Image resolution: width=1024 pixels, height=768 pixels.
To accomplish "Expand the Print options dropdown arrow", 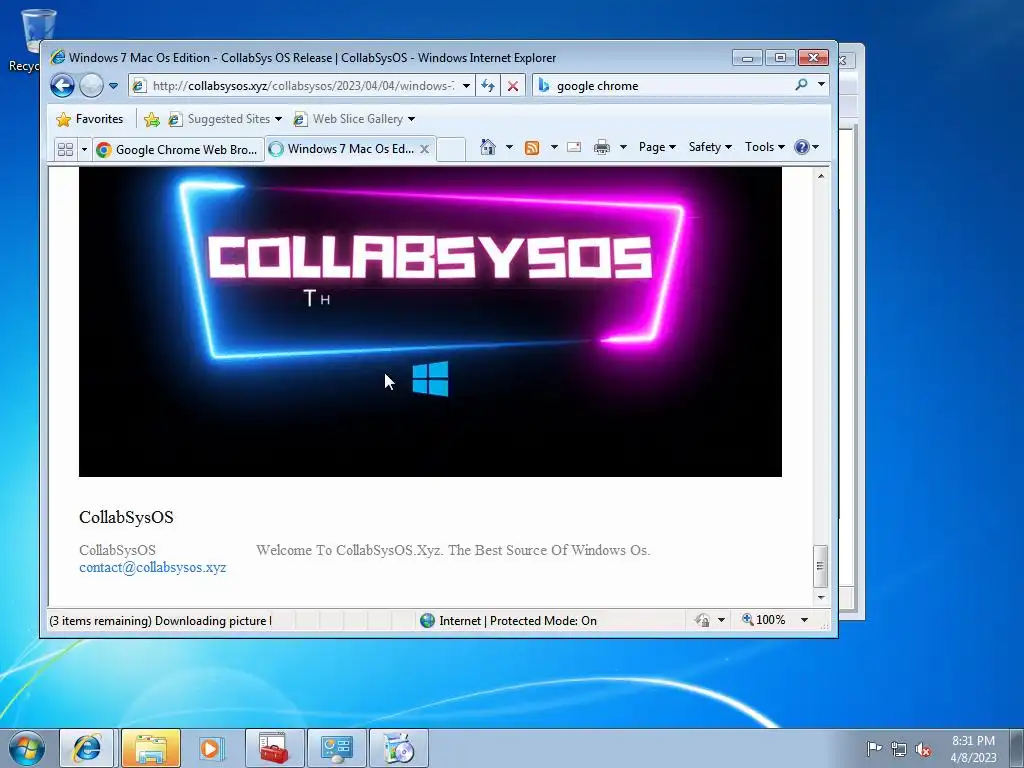I will 623,147.
